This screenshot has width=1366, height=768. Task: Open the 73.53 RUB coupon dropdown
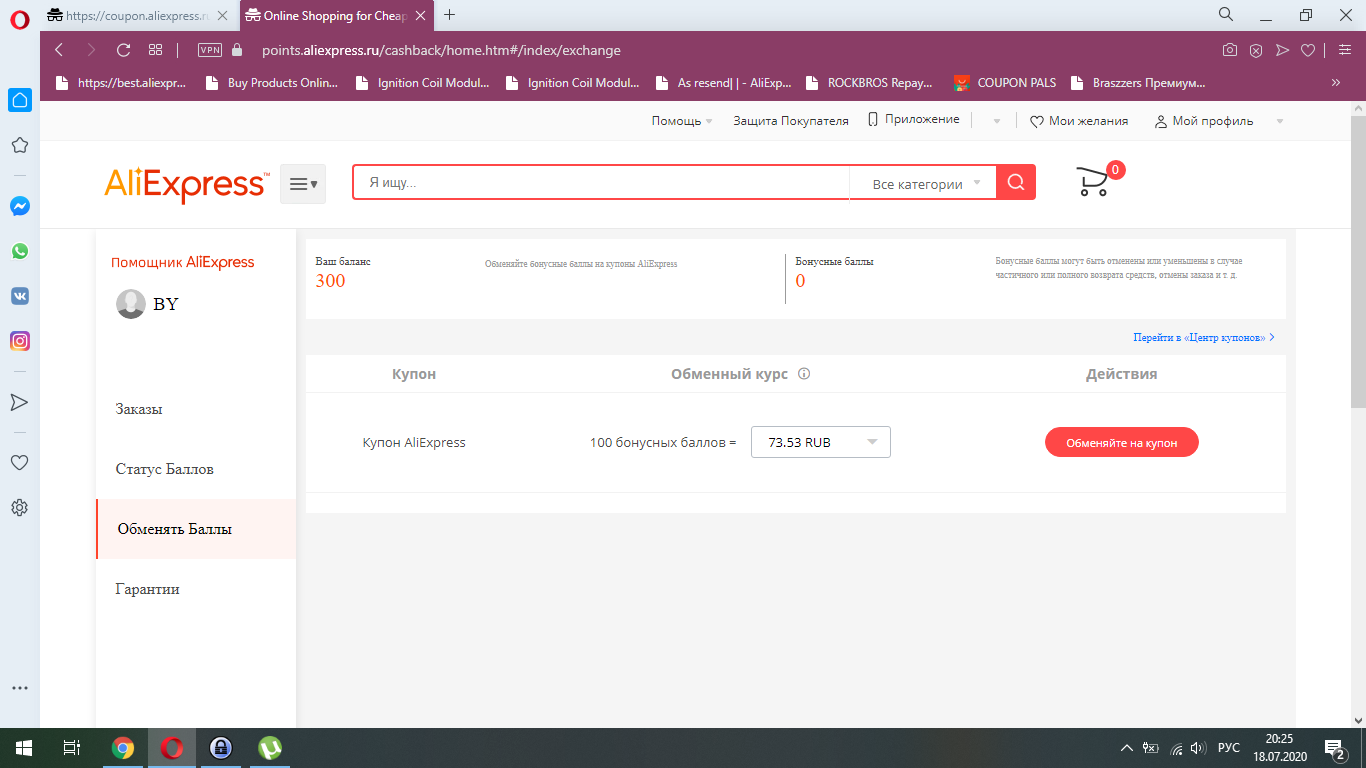tap(821, 442)
